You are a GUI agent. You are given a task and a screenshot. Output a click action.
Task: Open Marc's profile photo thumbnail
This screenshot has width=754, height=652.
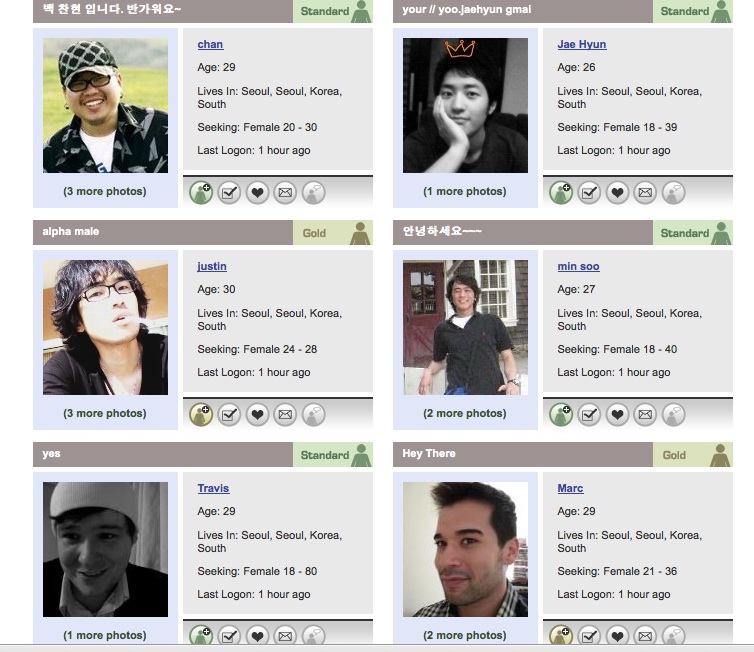click(465, 549)
